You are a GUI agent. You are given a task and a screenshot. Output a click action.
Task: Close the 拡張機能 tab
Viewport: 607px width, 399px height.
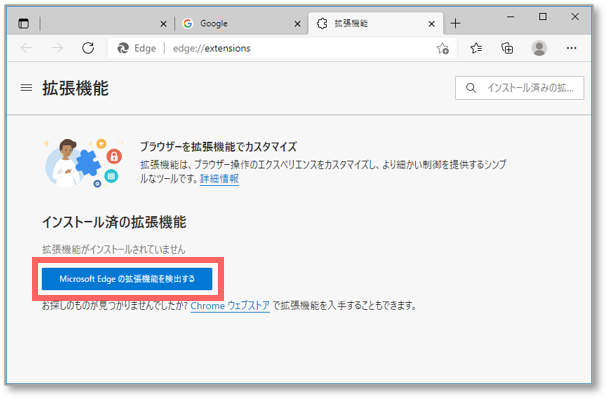431,24
